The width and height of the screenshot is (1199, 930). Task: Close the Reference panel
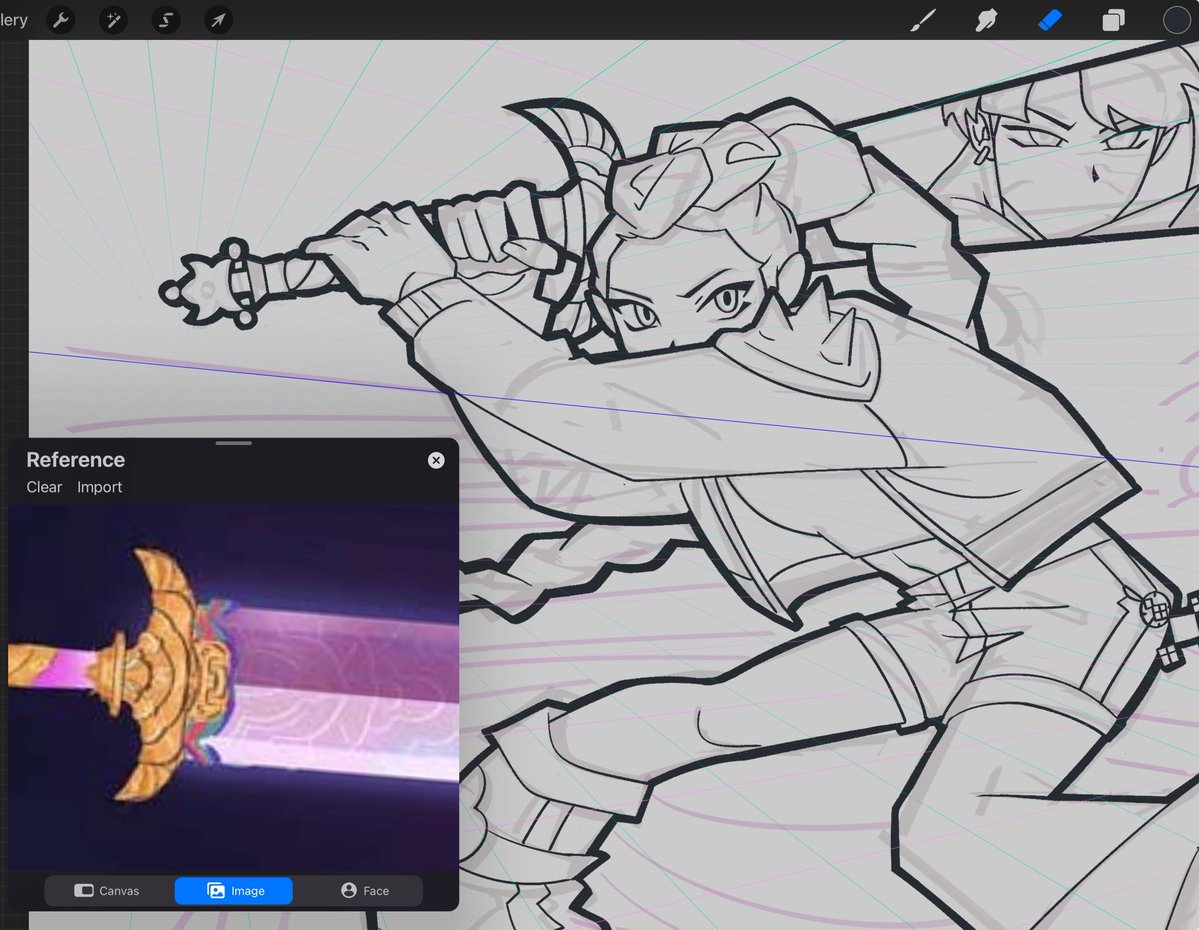click(436, 460)
